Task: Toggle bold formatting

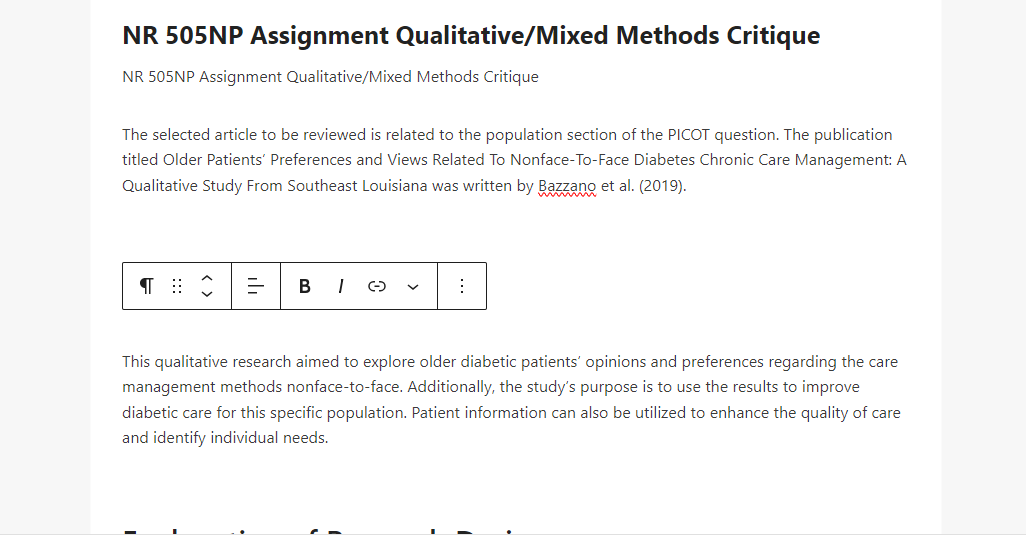Action: click(304, 286)
